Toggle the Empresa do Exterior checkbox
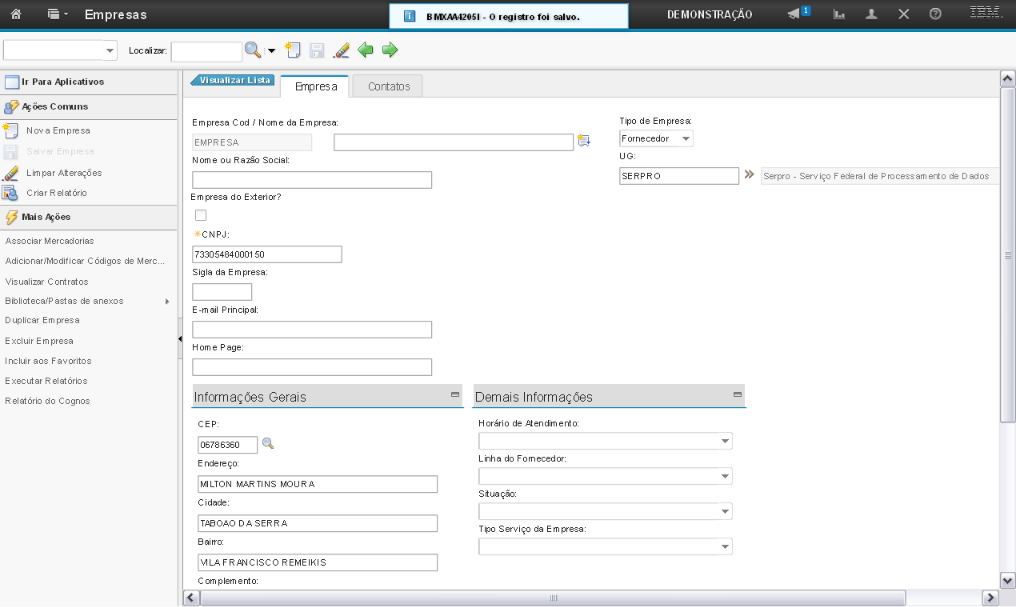The image size is (1016, 607). pyautogui.click(x=200, y=215)
